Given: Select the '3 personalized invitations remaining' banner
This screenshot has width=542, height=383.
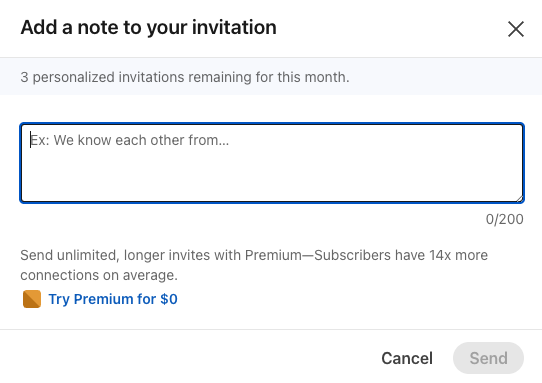Looking at the screenshot, I should (x=271, y=76).
